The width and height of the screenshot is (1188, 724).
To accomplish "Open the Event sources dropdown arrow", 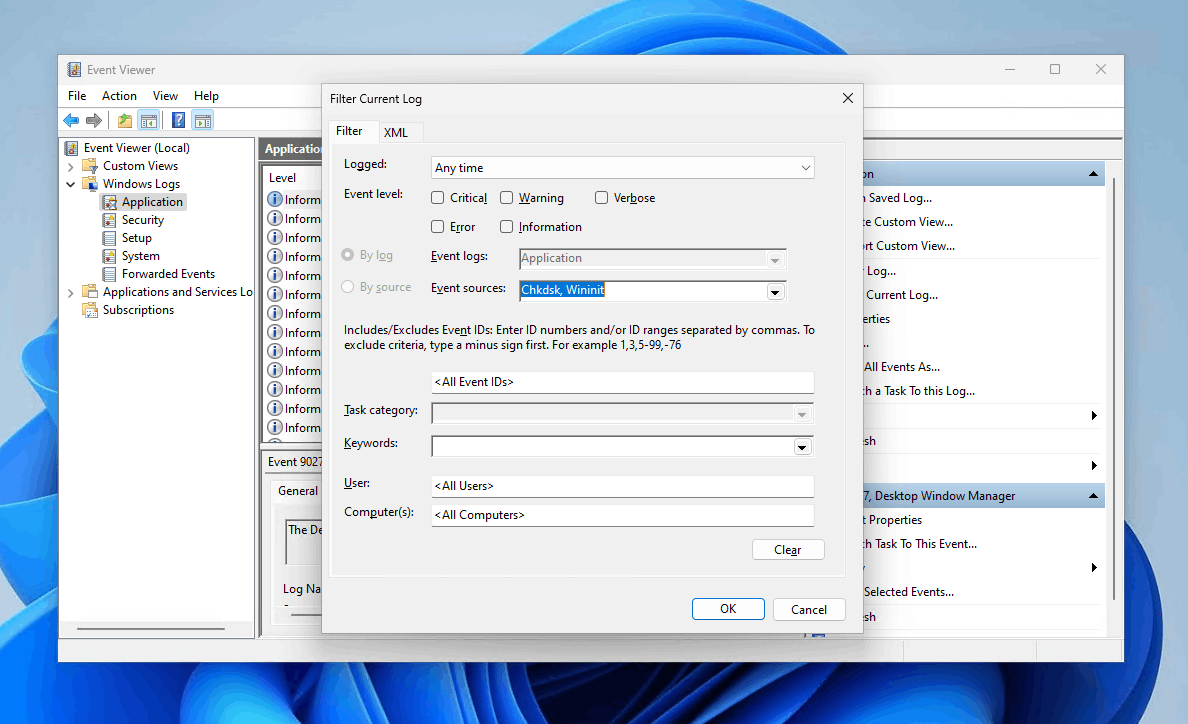I will [x=774, y=292].
